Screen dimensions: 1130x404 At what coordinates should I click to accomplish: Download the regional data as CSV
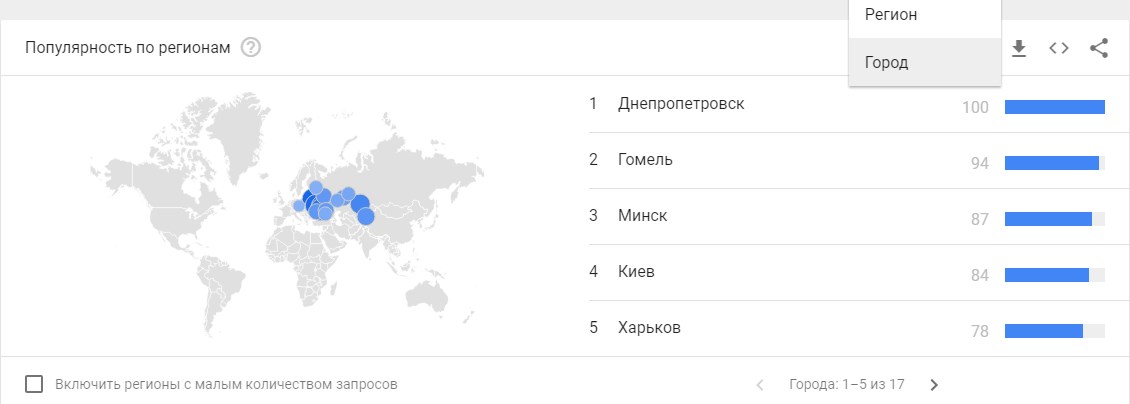click(1019, 48)
